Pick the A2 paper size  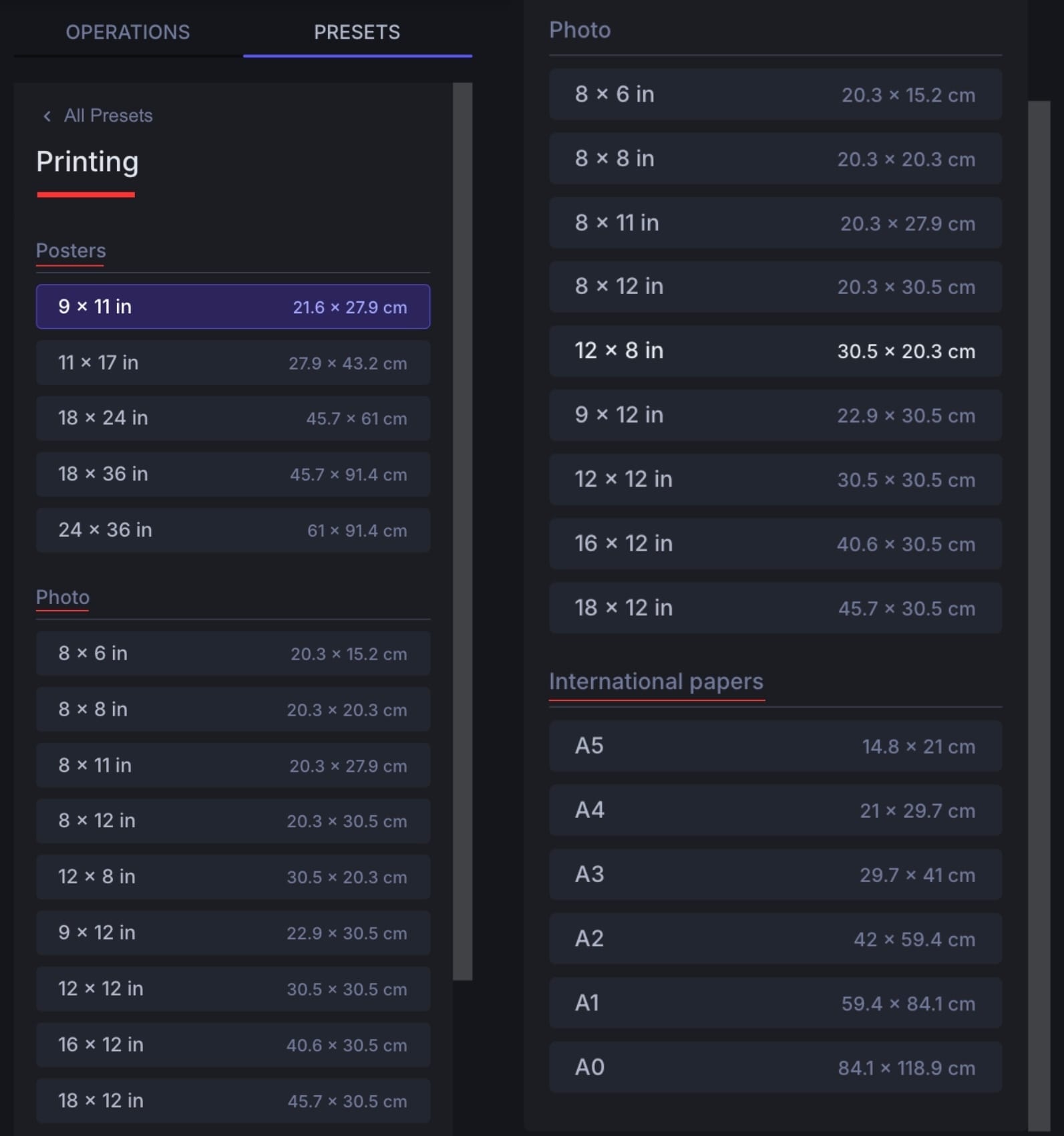[775, 939]
